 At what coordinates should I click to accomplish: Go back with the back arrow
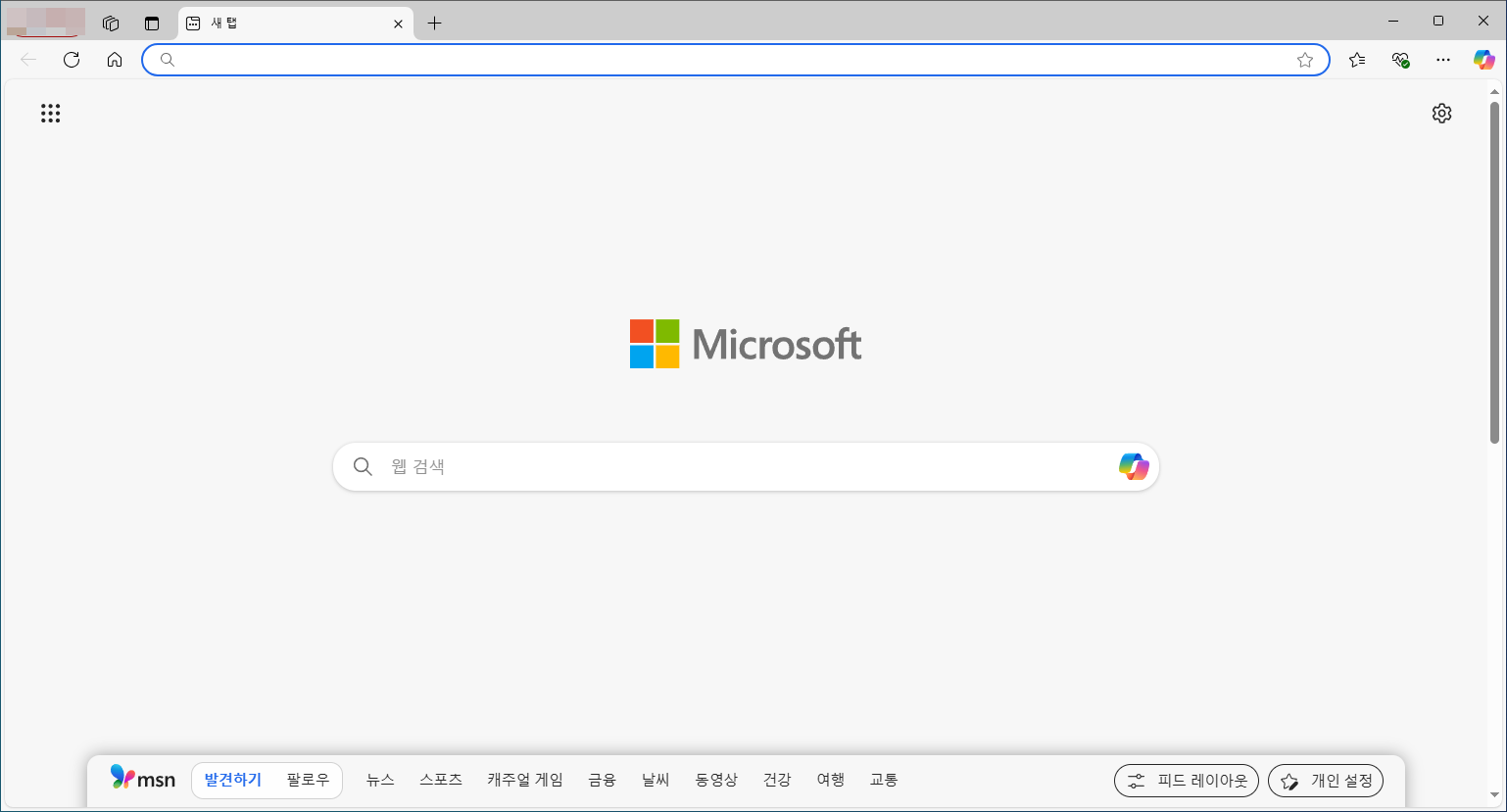pos(28,60)
